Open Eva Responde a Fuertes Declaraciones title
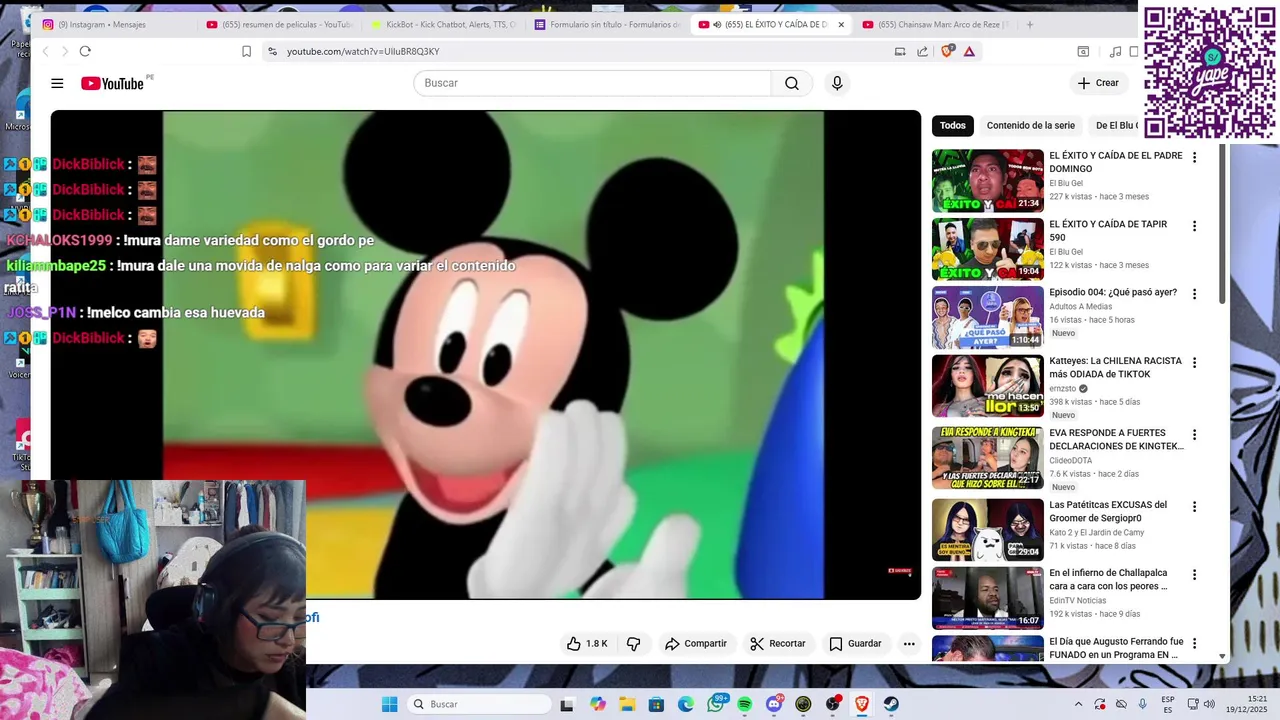 [1116, 440]
